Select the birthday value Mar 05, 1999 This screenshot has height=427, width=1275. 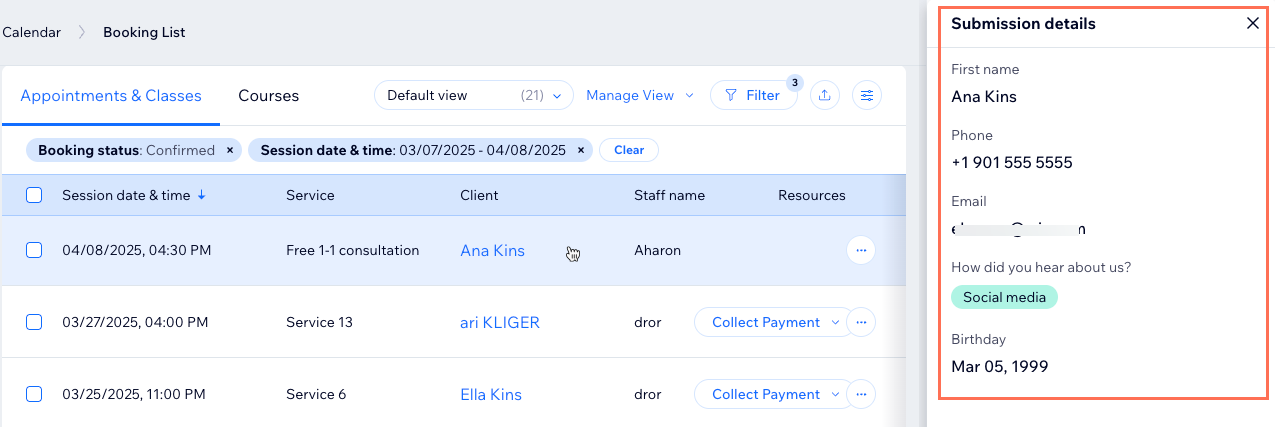pyautogui.click(x=1000, y=366)
